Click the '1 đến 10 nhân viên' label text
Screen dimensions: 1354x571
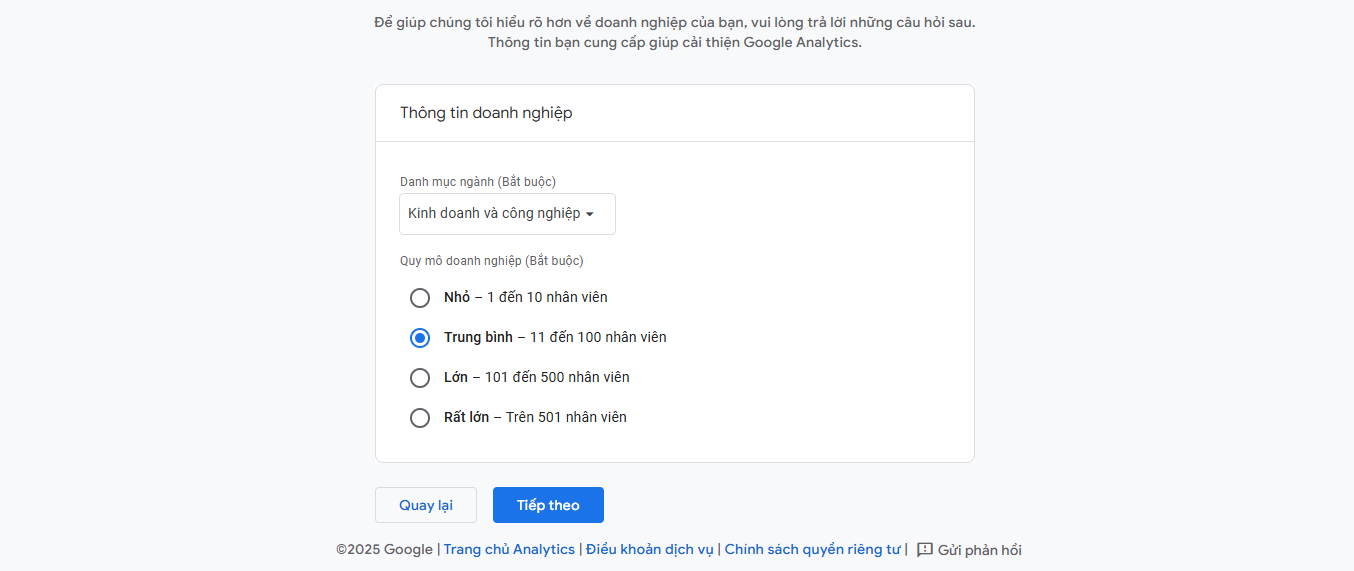547,297
